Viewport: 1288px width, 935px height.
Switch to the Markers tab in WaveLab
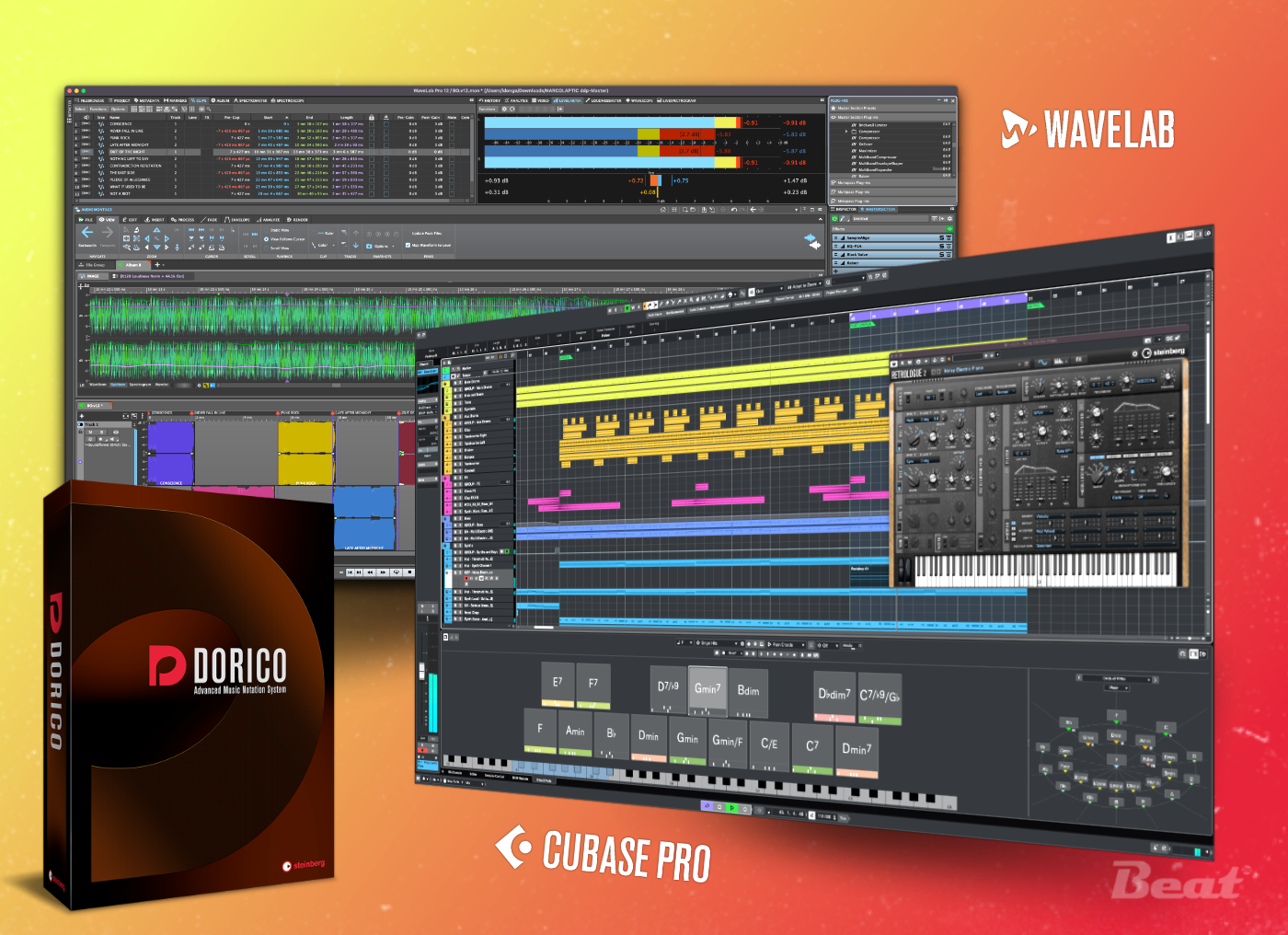[x=176, y=100]
